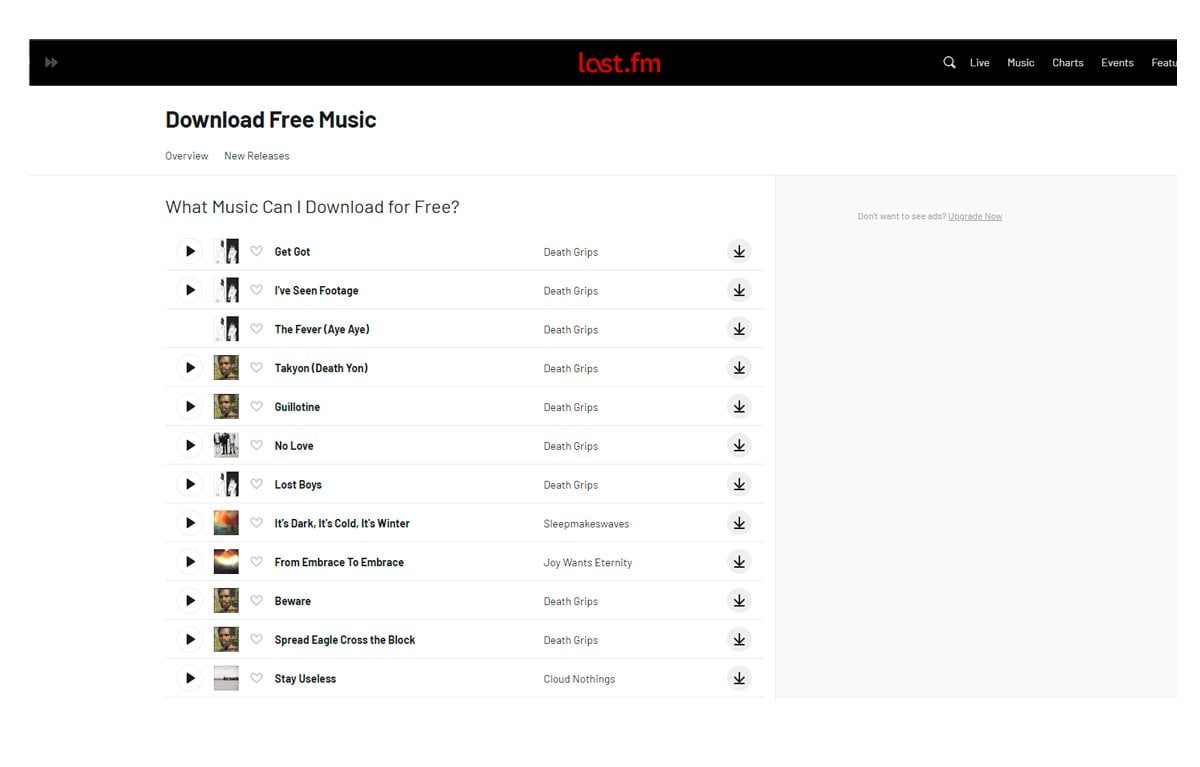Open the Get Got track title
The height and width of the screenshot is (767, 1200).
pyautogui.click(x=293, y=252)
